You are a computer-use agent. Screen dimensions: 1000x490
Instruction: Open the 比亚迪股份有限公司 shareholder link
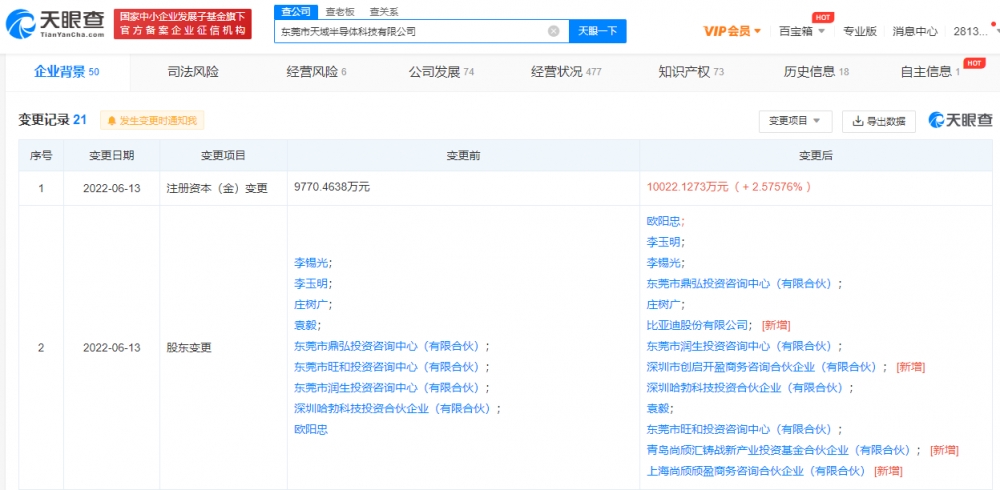tap(698, 325)
